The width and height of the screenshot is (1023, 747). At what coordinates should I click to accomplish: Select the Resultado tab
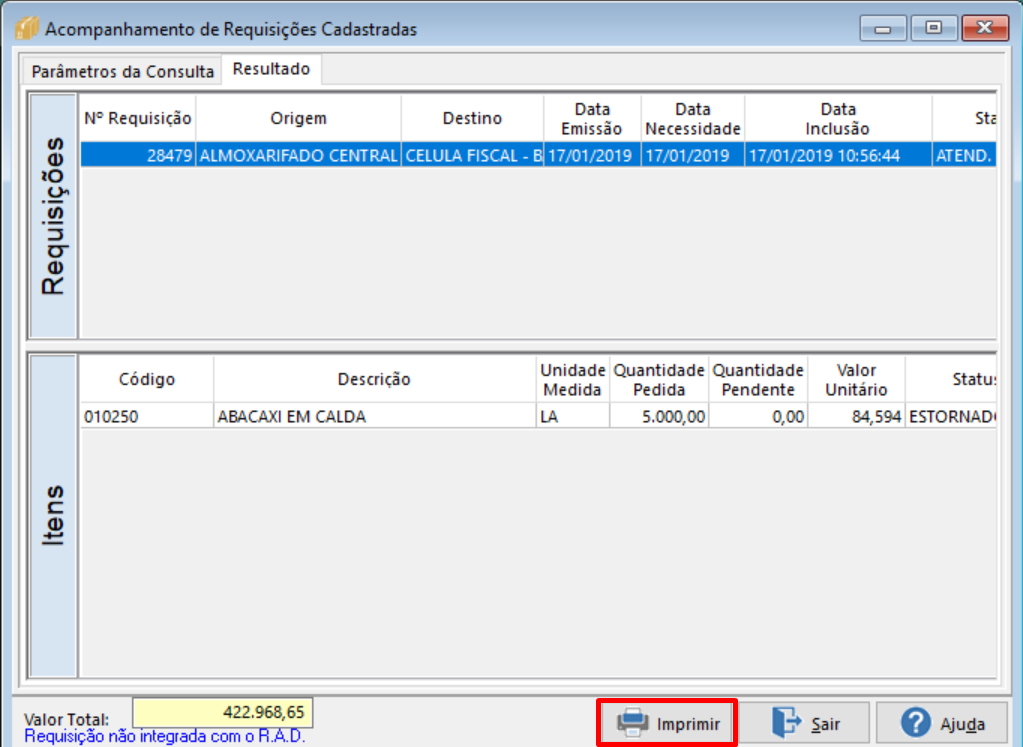271,69
